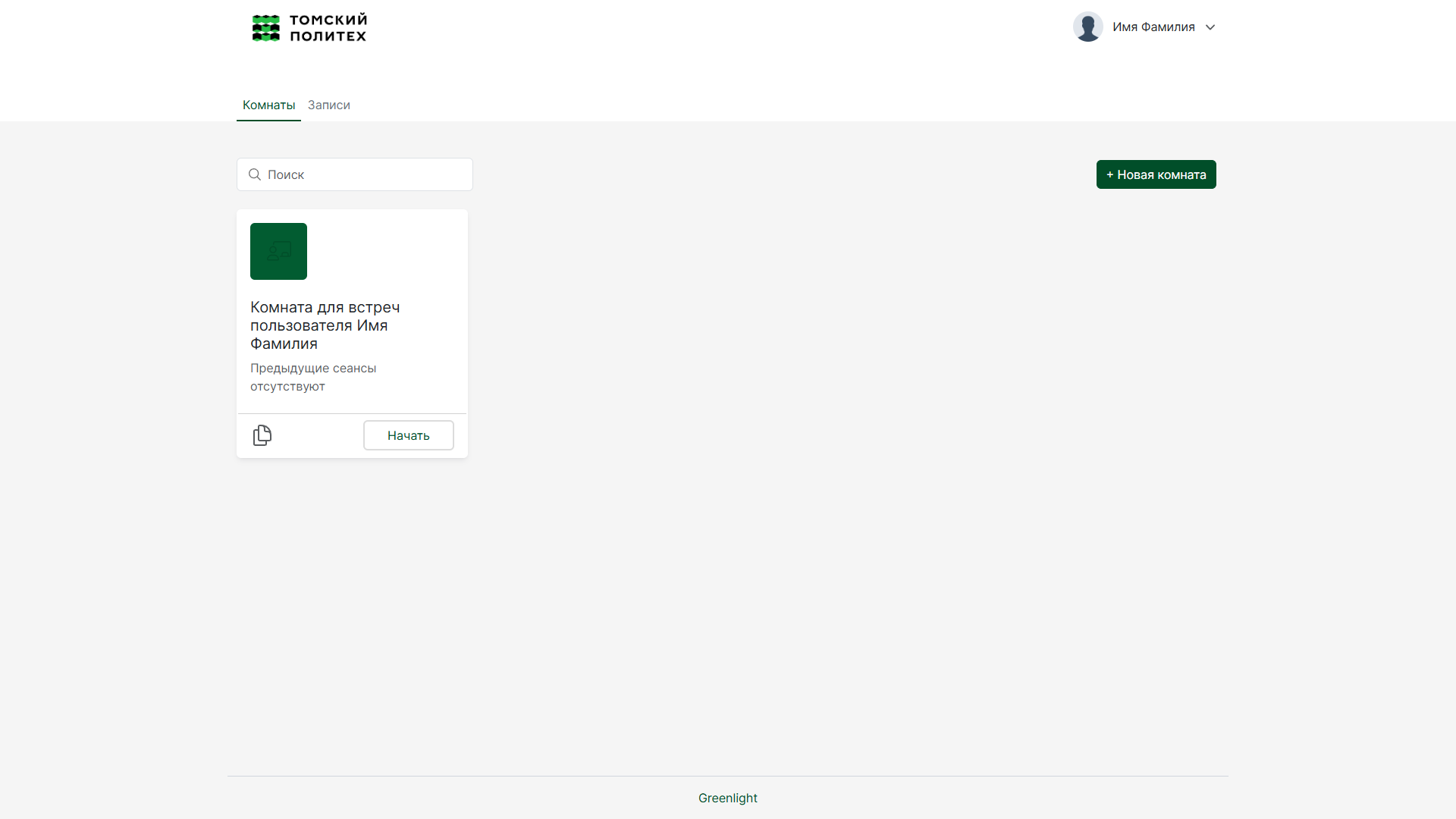Open the Greenlight footer link
This screenshot has width=1456, height=819.
727,798
